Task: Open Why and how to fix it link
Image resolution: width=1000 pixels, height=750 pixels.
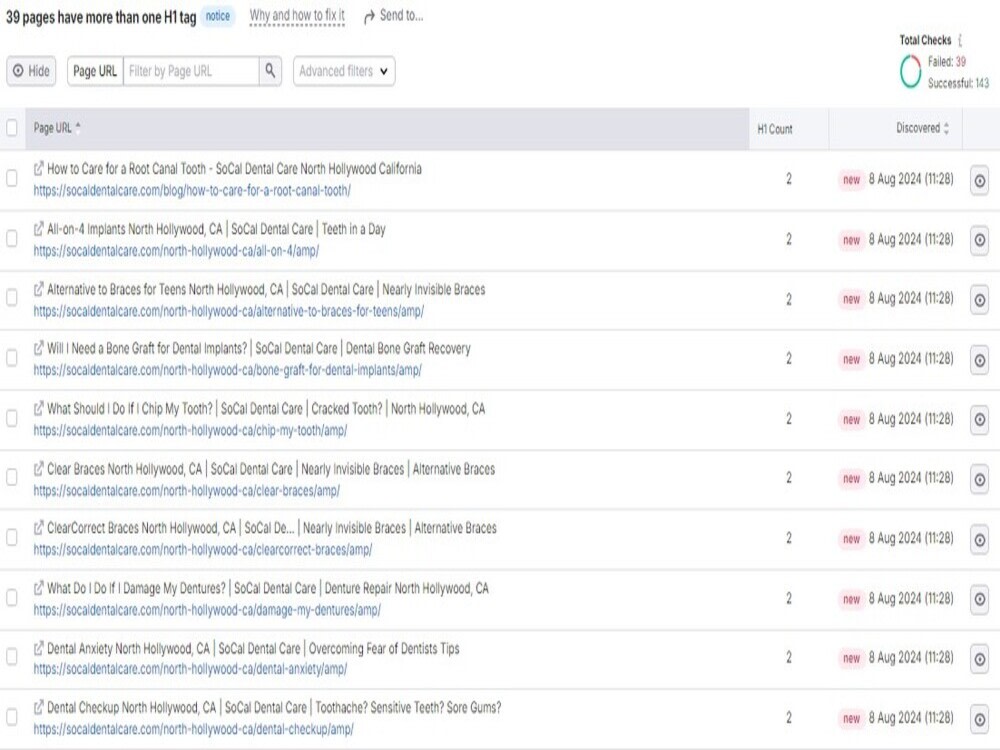Action: (x=297, y=15)
